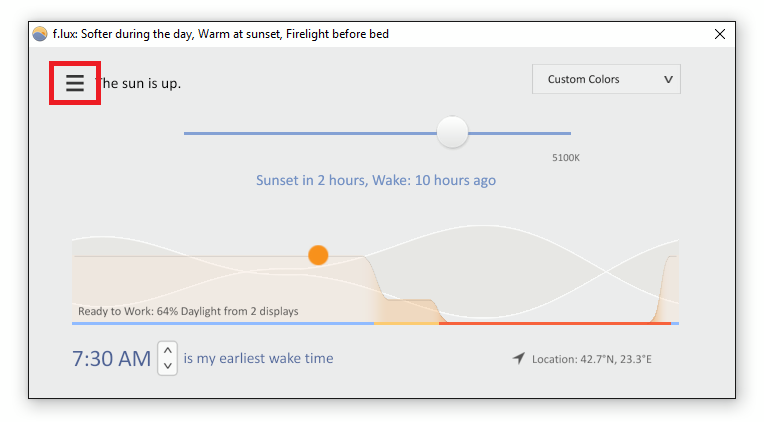
Task: Open the Custom Colors dropdown
Action: pos(606,79)
